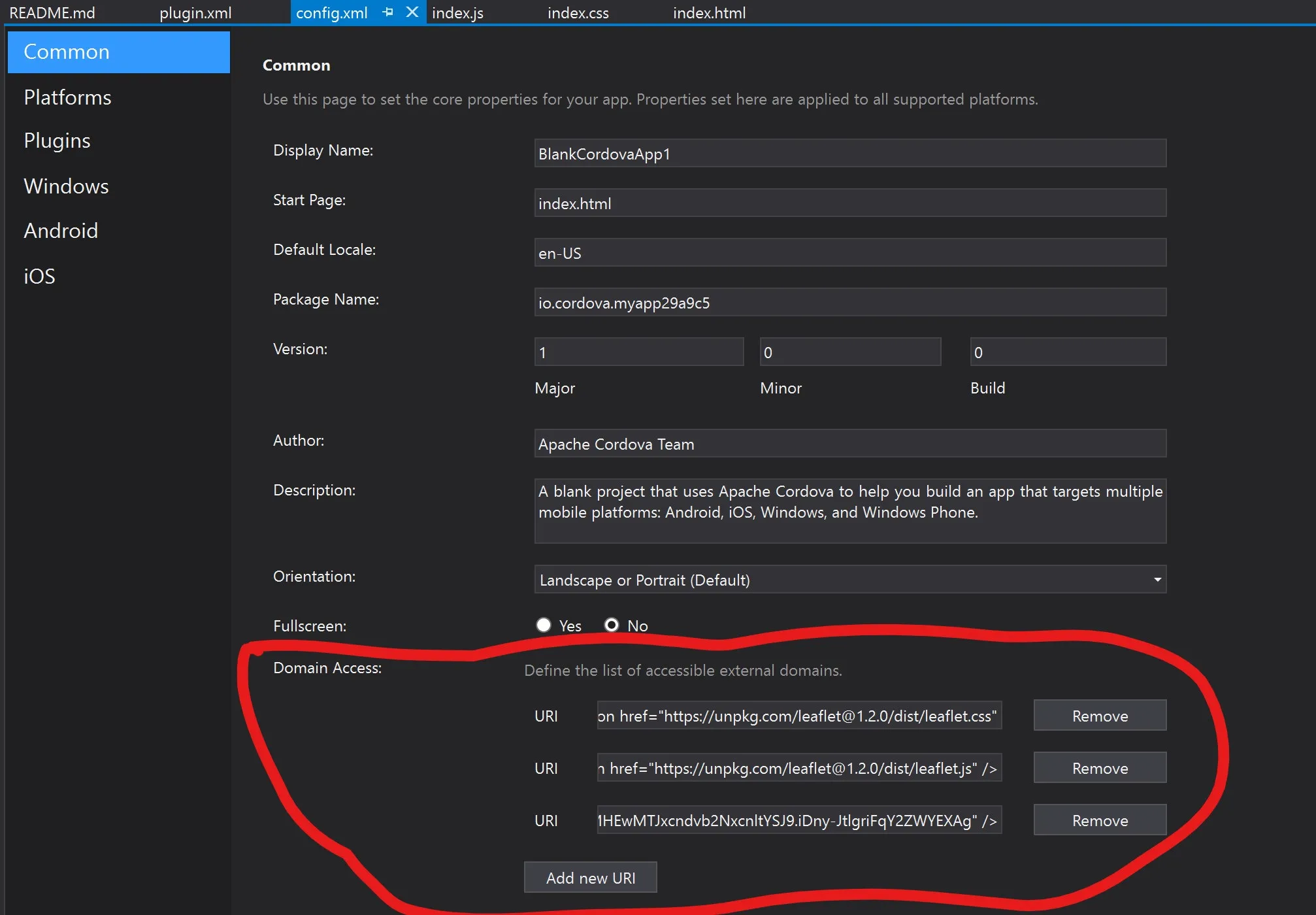
Task: Open the plugin.xml tab
Action: (195, 13)
